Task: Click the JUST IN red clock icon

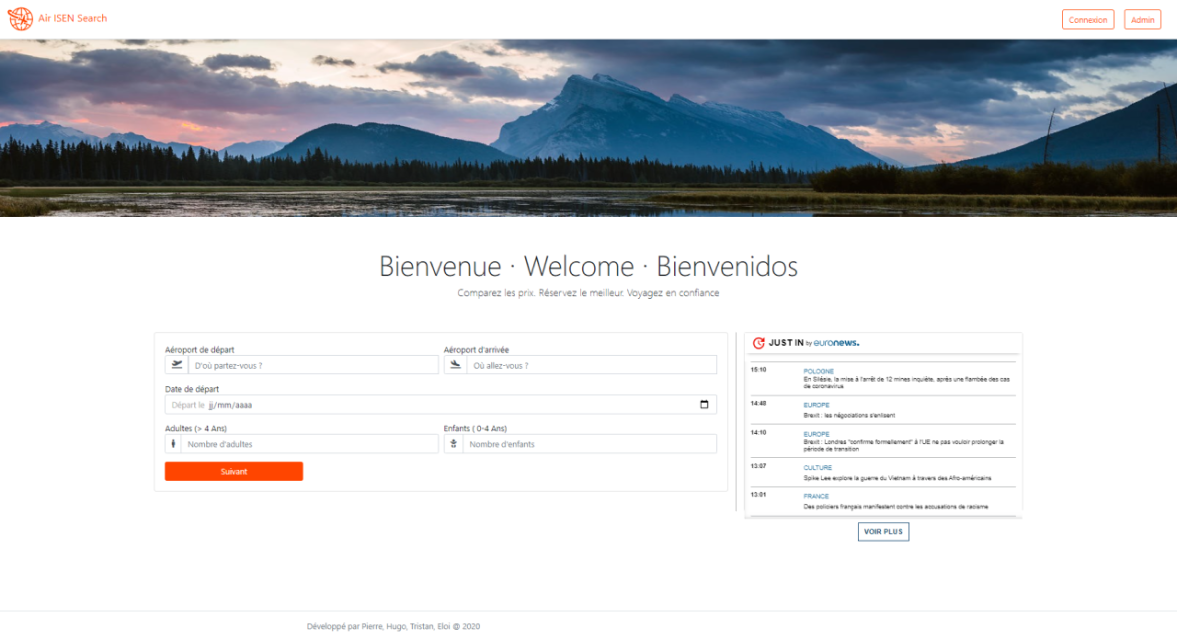Action: [761, 342]
